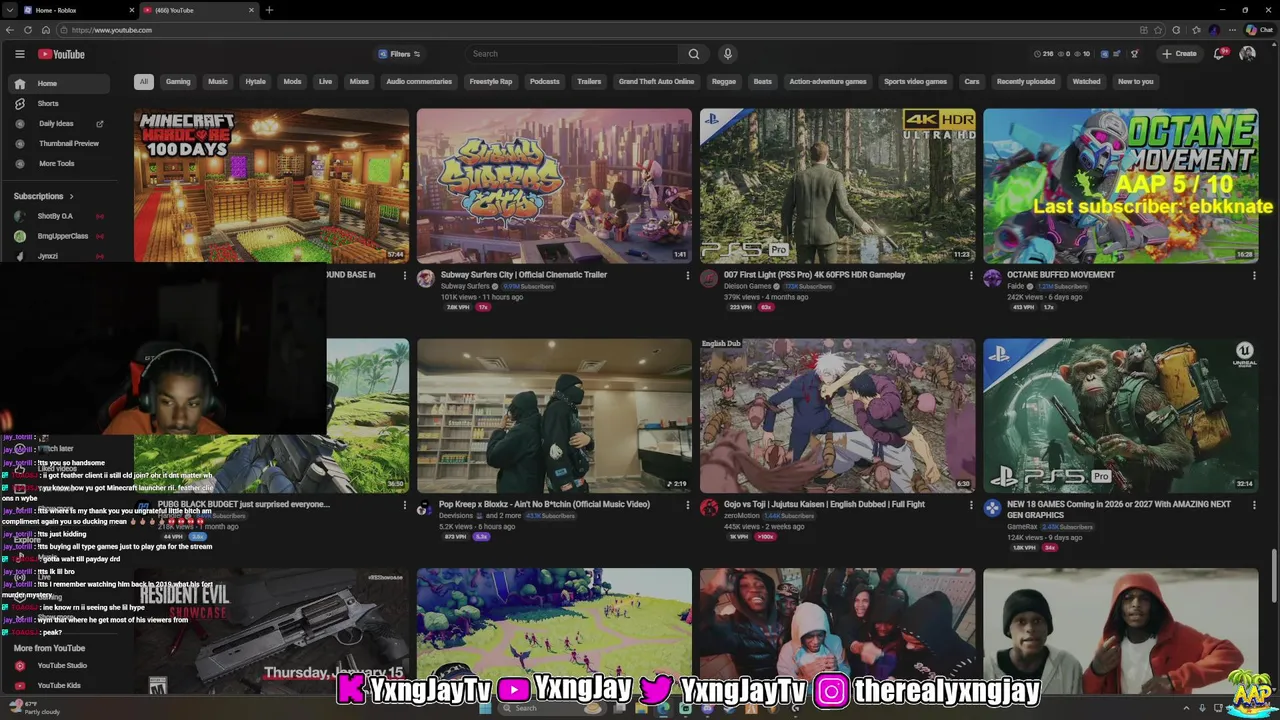Click the YouTube logo
Image resolution: width=1280 pixels, height=720 pixels.
pos(61,54)
